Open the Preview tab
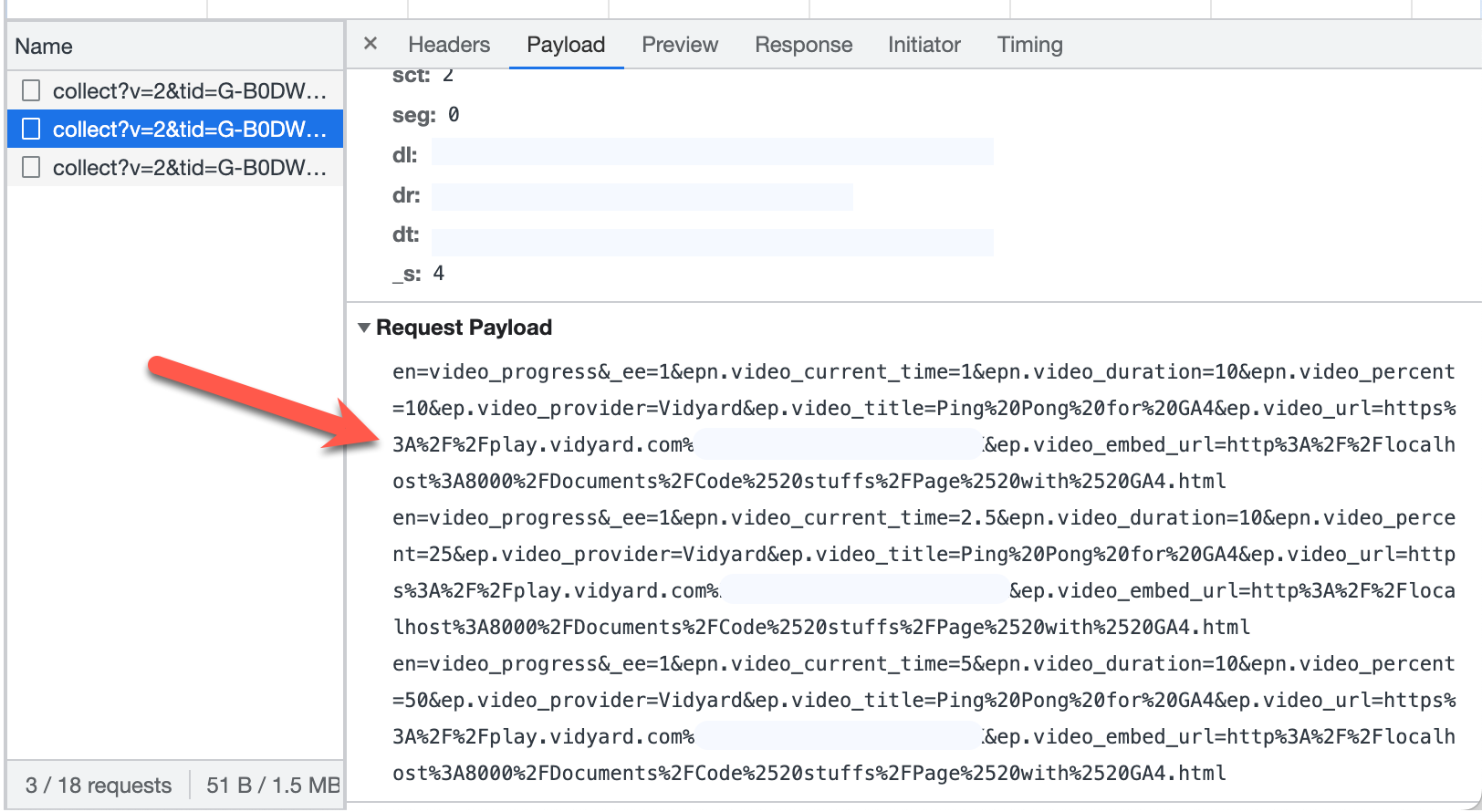The image size is (1482, 812). tap(680, 45)
